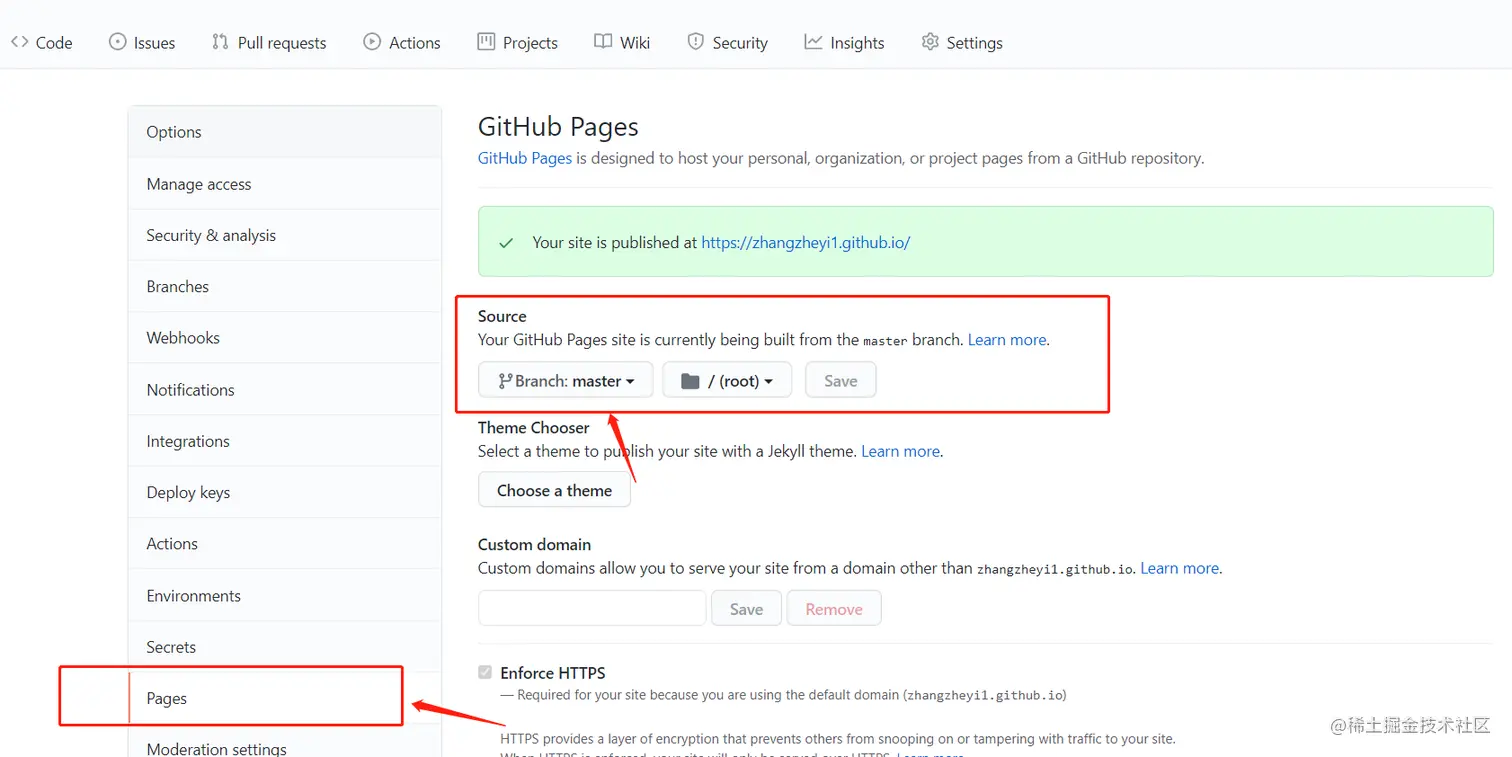This screenshot has width=1512, height=757.
Task: Click the Code angle-brackets icon
Action: tap(19, 42)
